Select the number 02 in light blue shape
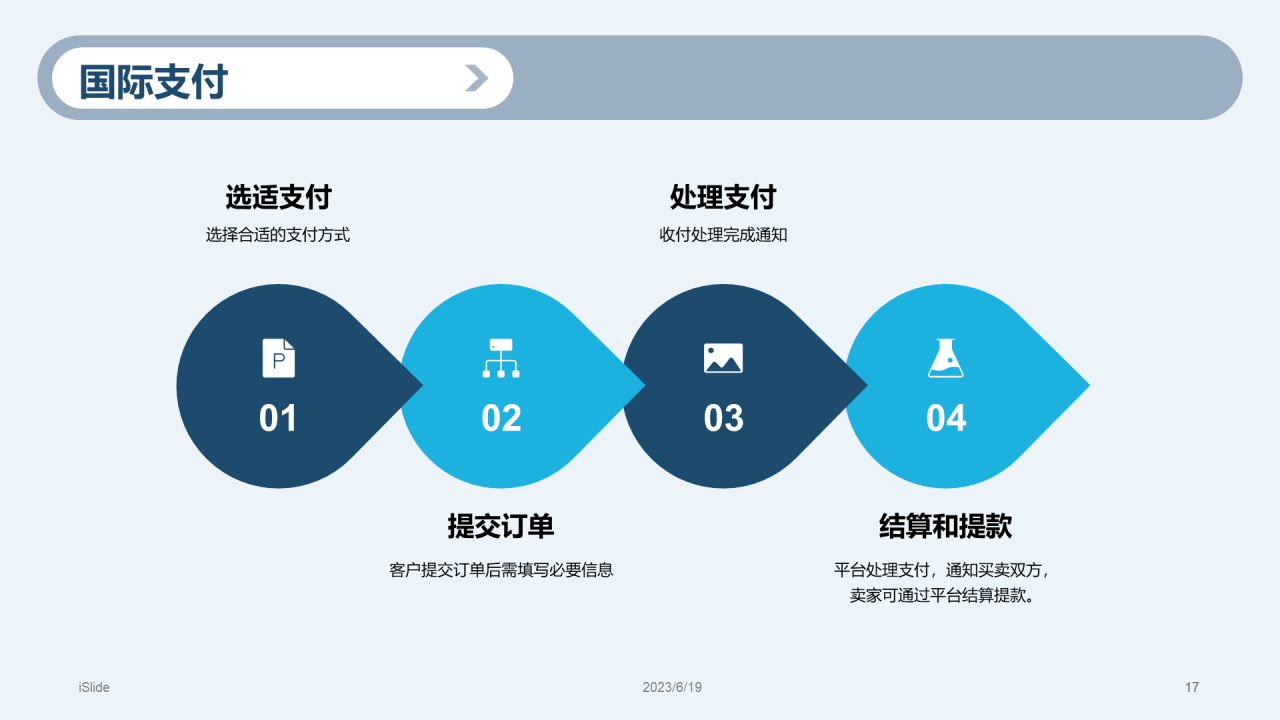Screen dimensions: 1280x720 tap(501, 418)
